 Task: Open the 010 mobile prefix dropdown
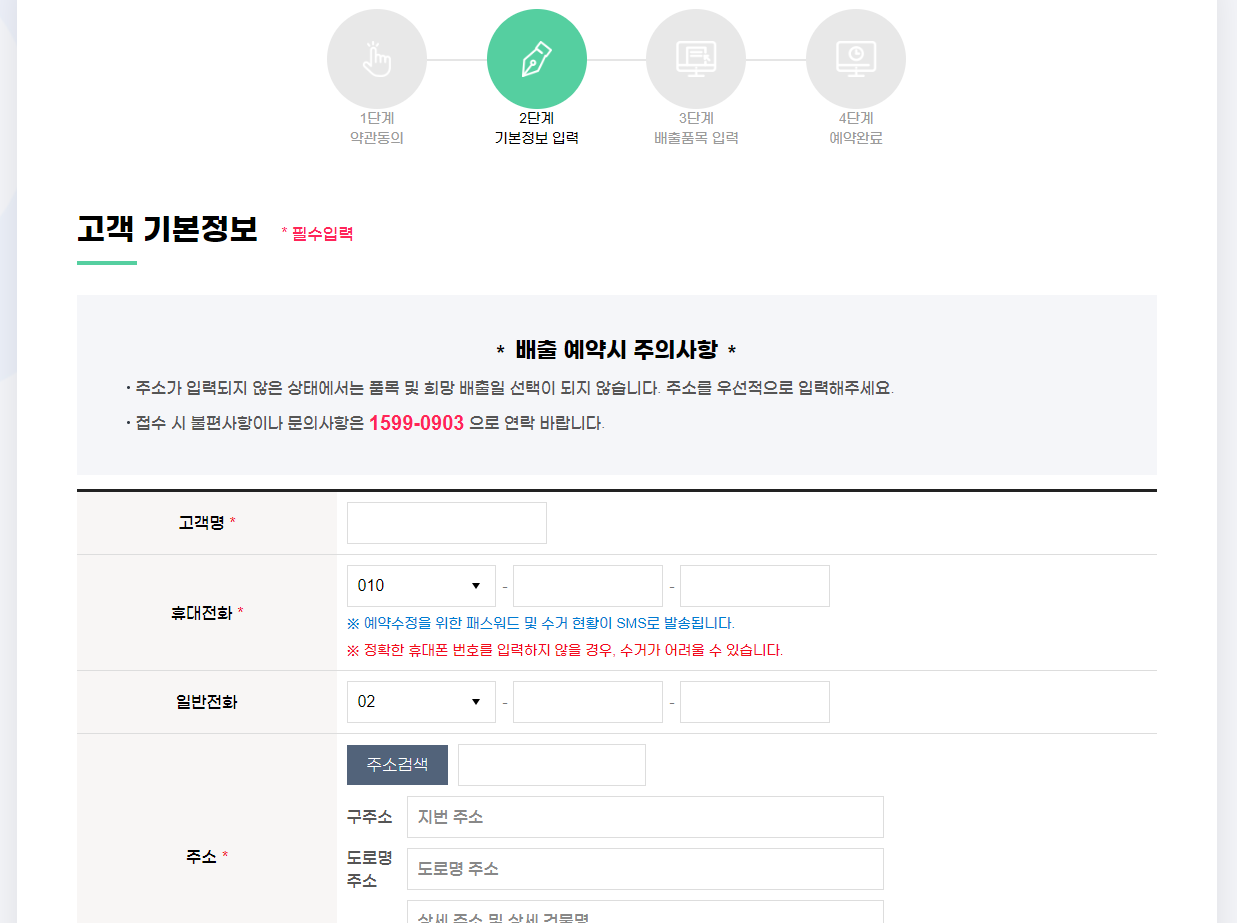coord(421,585)
